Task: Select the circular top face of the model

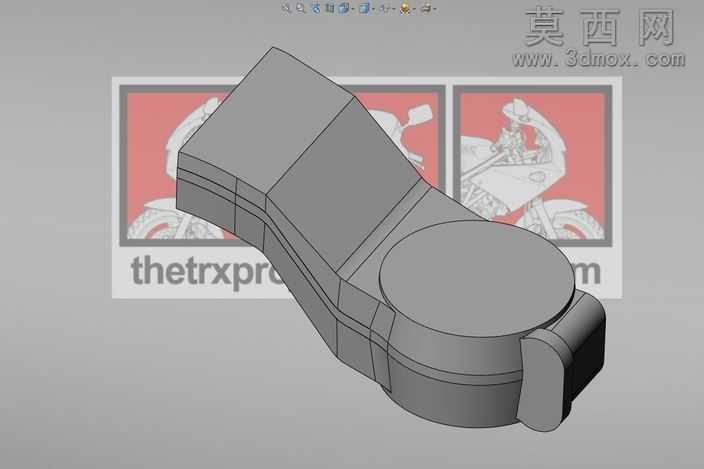Action: click(476, 278)
